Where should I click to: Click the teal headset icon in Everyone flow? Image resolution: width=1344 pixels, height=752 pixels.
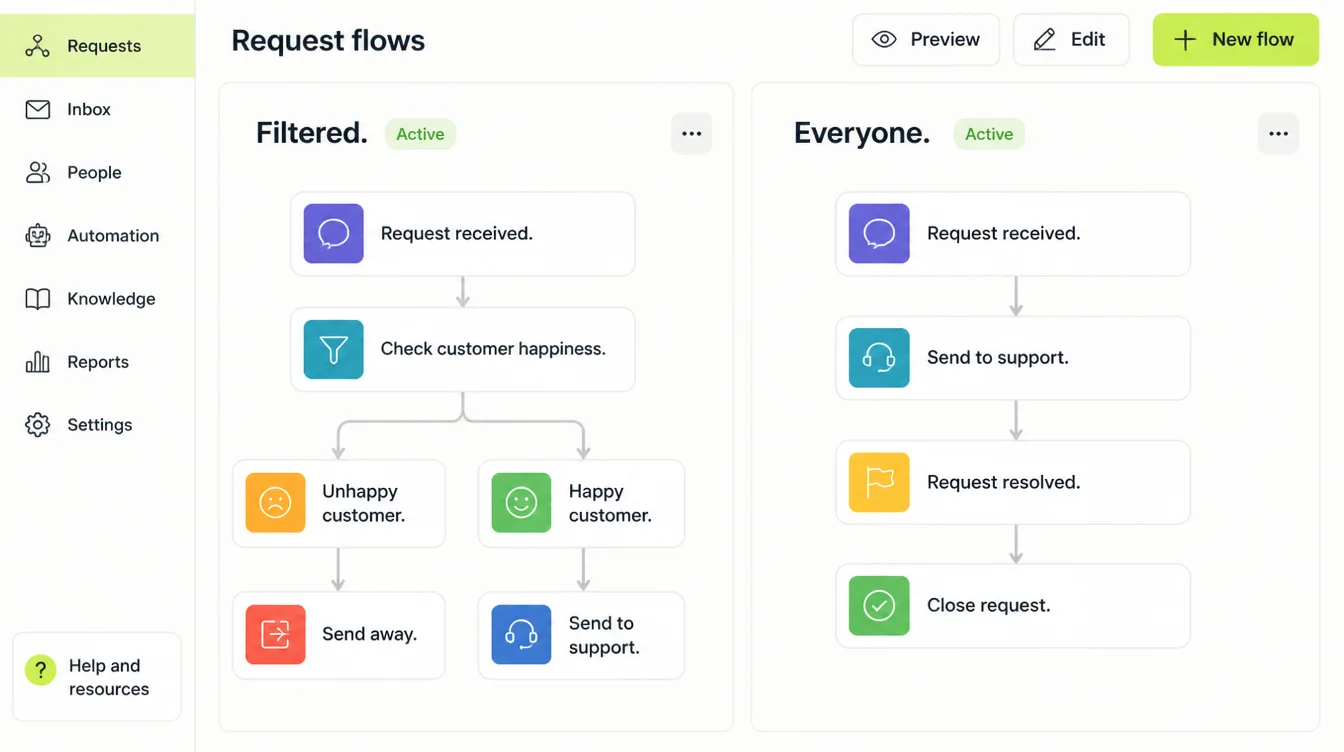click(x=879, y=357)
